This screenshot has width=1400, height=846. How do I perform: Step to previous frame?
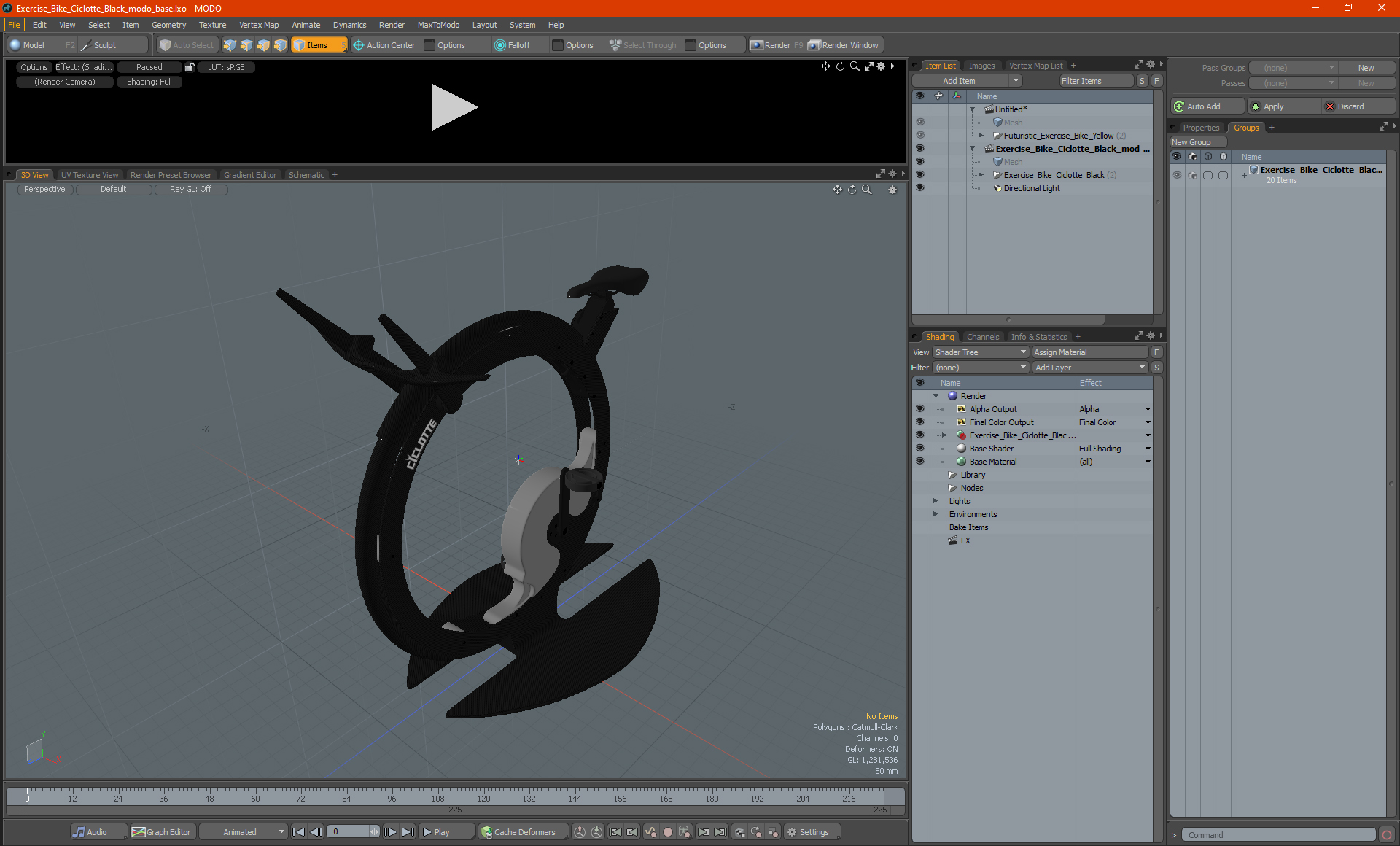(x=316, y=832)
